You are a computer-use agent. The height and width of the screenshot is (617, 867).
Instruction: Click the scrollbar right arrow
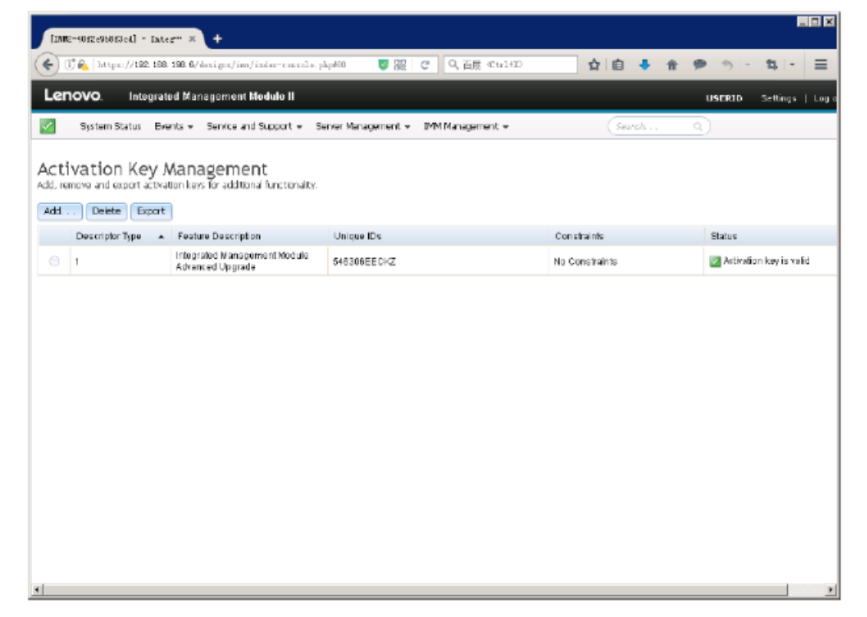pyautogui.click(x=831, y=590)
